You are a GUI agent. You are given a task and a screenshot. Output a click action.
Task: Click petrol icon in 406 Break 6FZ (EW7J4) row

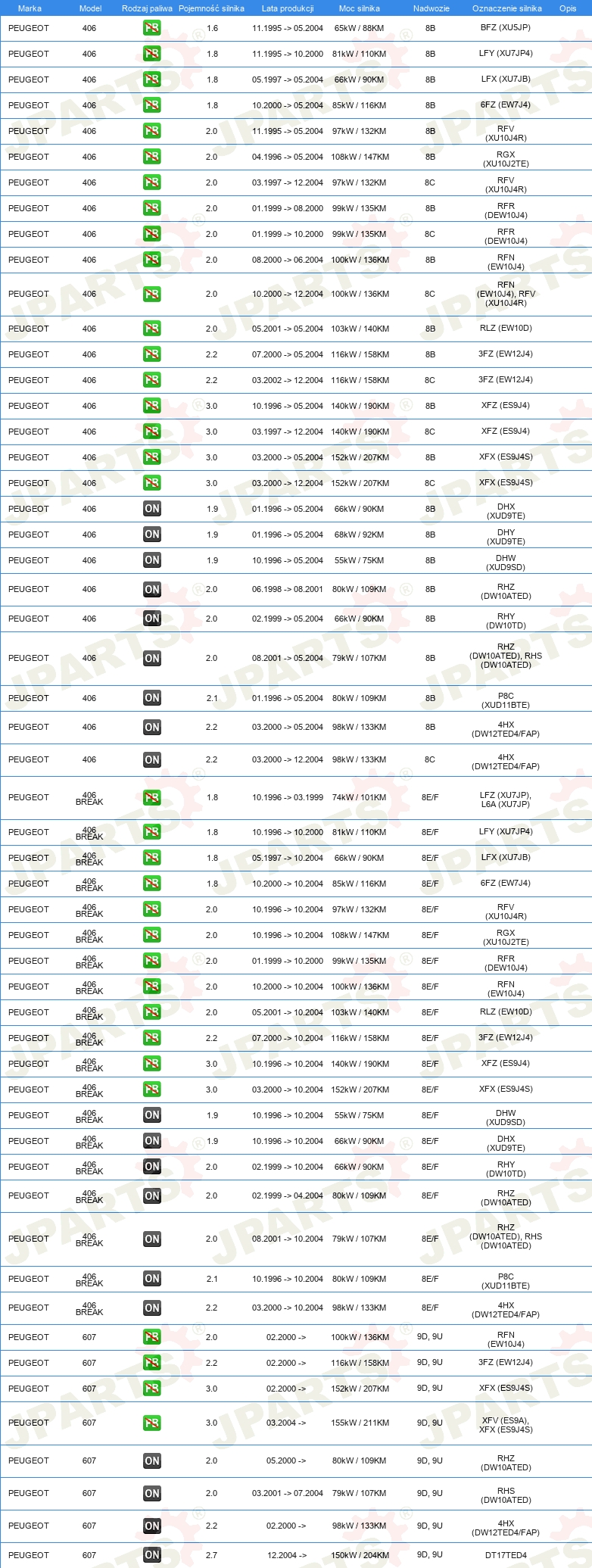(151, 884)
